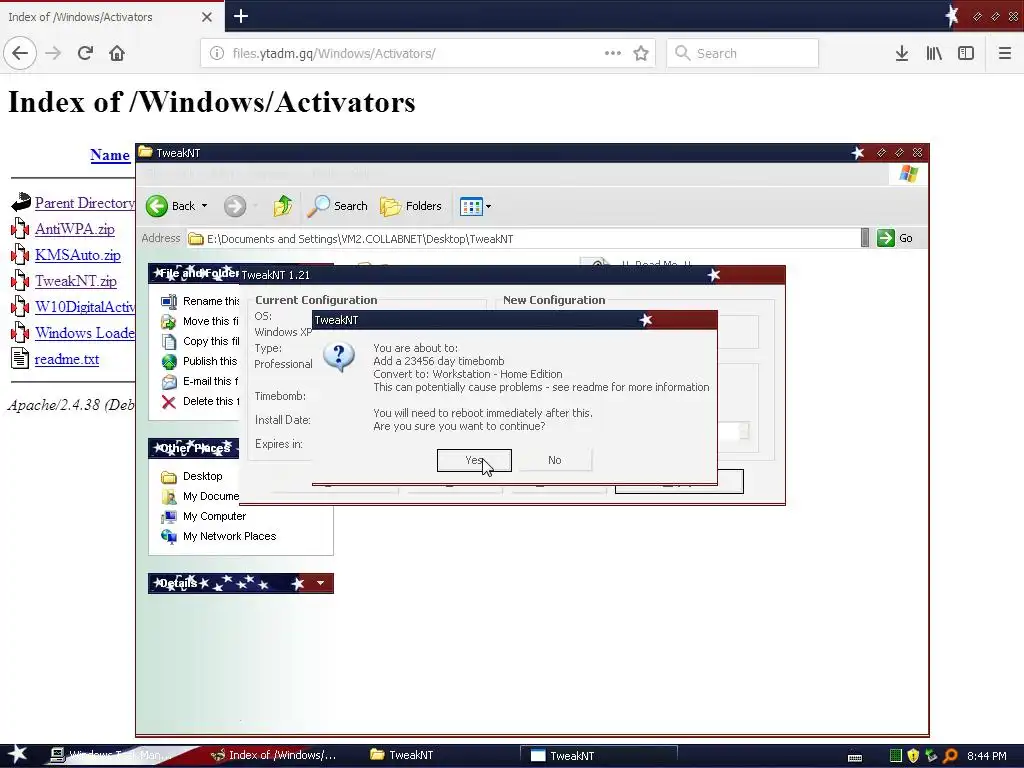The image size is (1024, 768).
Task: Confirm with the Yes button in TweakNT dialog
Action: click(x=474, y=460)
